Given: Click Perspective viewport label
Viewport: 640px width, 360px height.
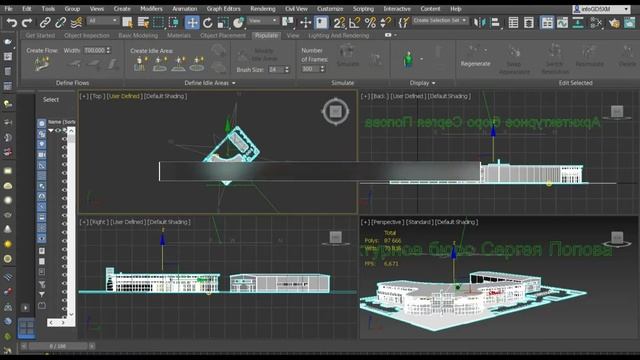Looking at the screenshot, I should point(387,222).
